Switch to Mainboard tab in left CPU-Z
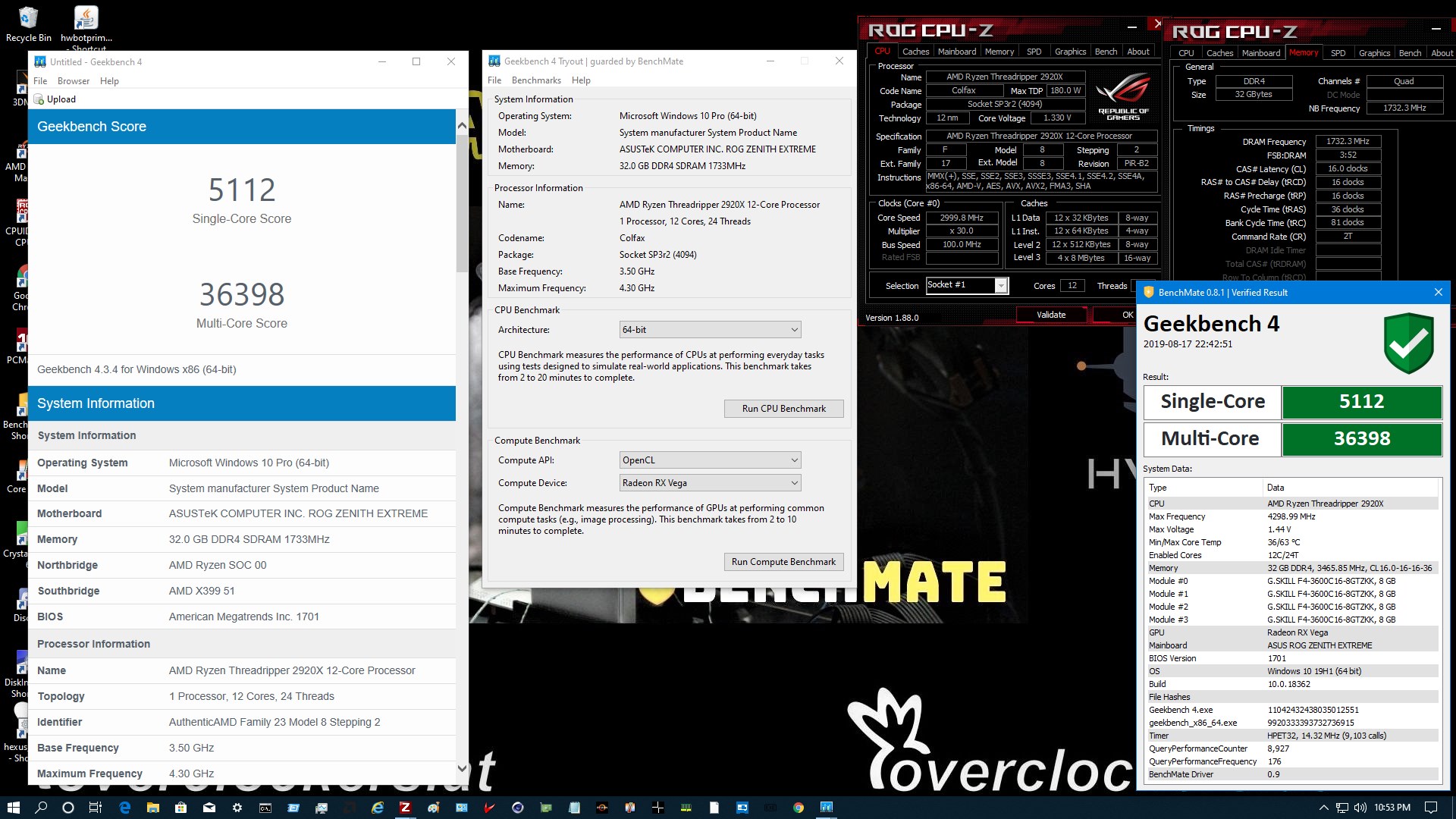 [957, 52]
